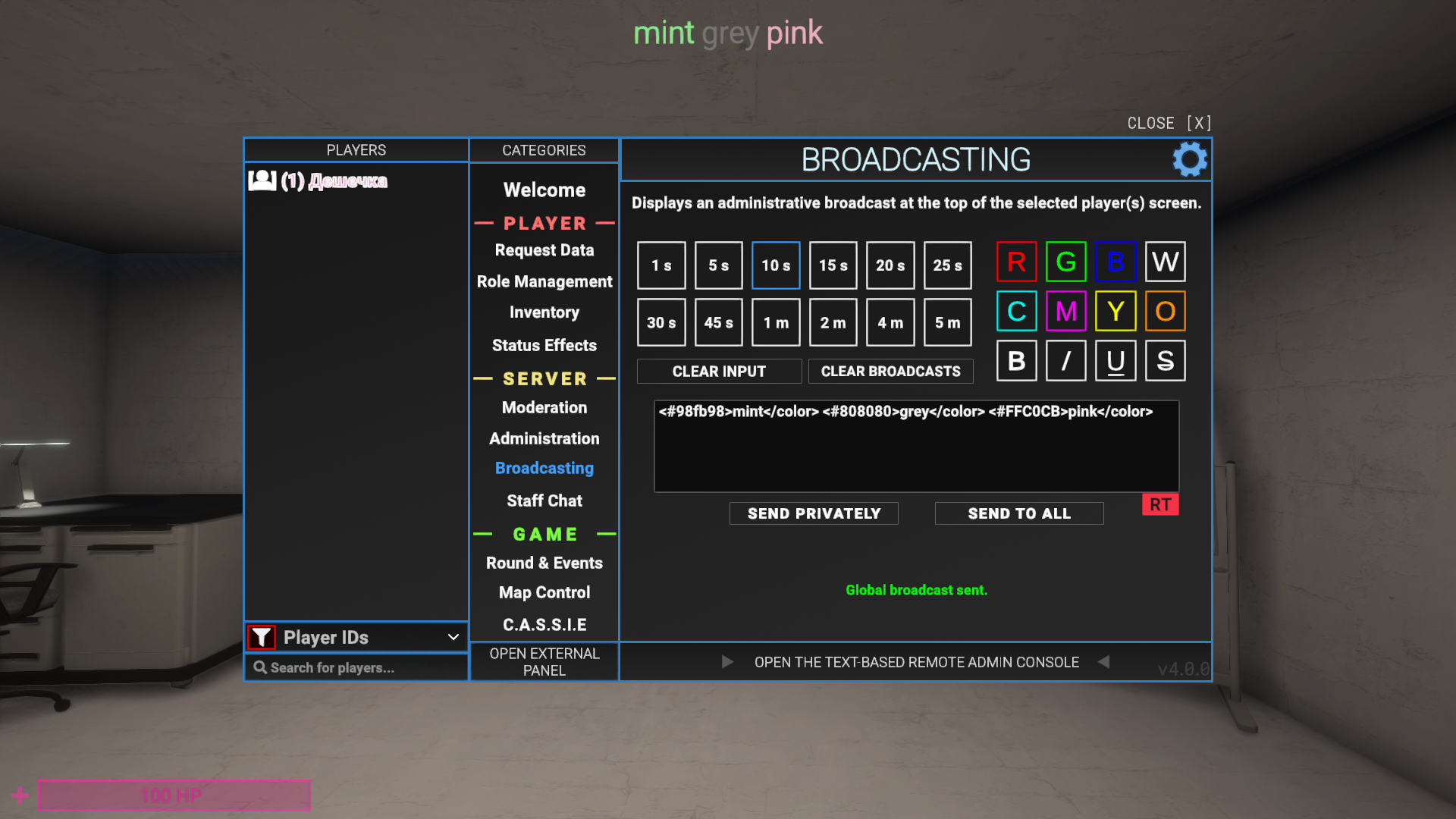Open the settings gear icon
The width and height of the screenshot is (1456, 819).
(x=1189, y=160)
